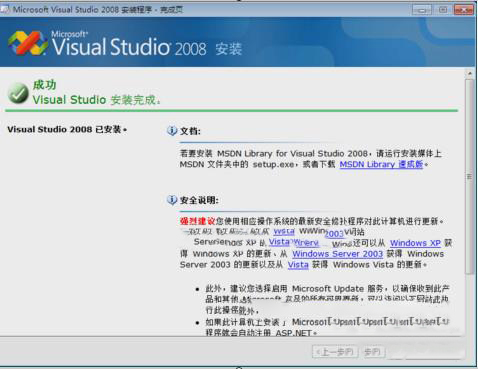Click the setup window title bar icon

[5, 9]
